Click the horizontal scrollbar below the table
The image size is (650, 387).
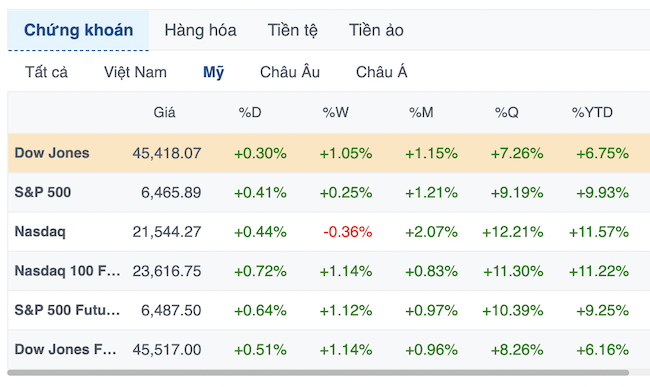pos(318,372)
